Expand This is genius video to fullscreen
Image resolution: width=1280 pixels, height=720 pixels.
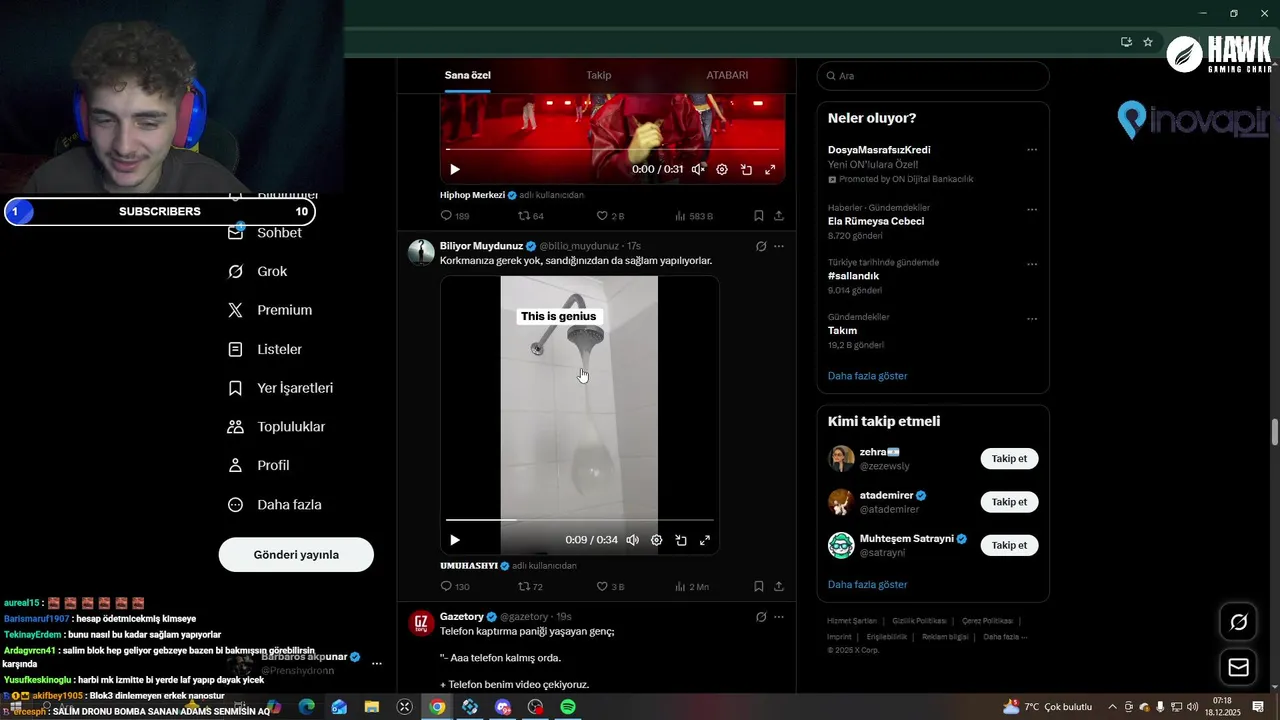click(704, 540)
